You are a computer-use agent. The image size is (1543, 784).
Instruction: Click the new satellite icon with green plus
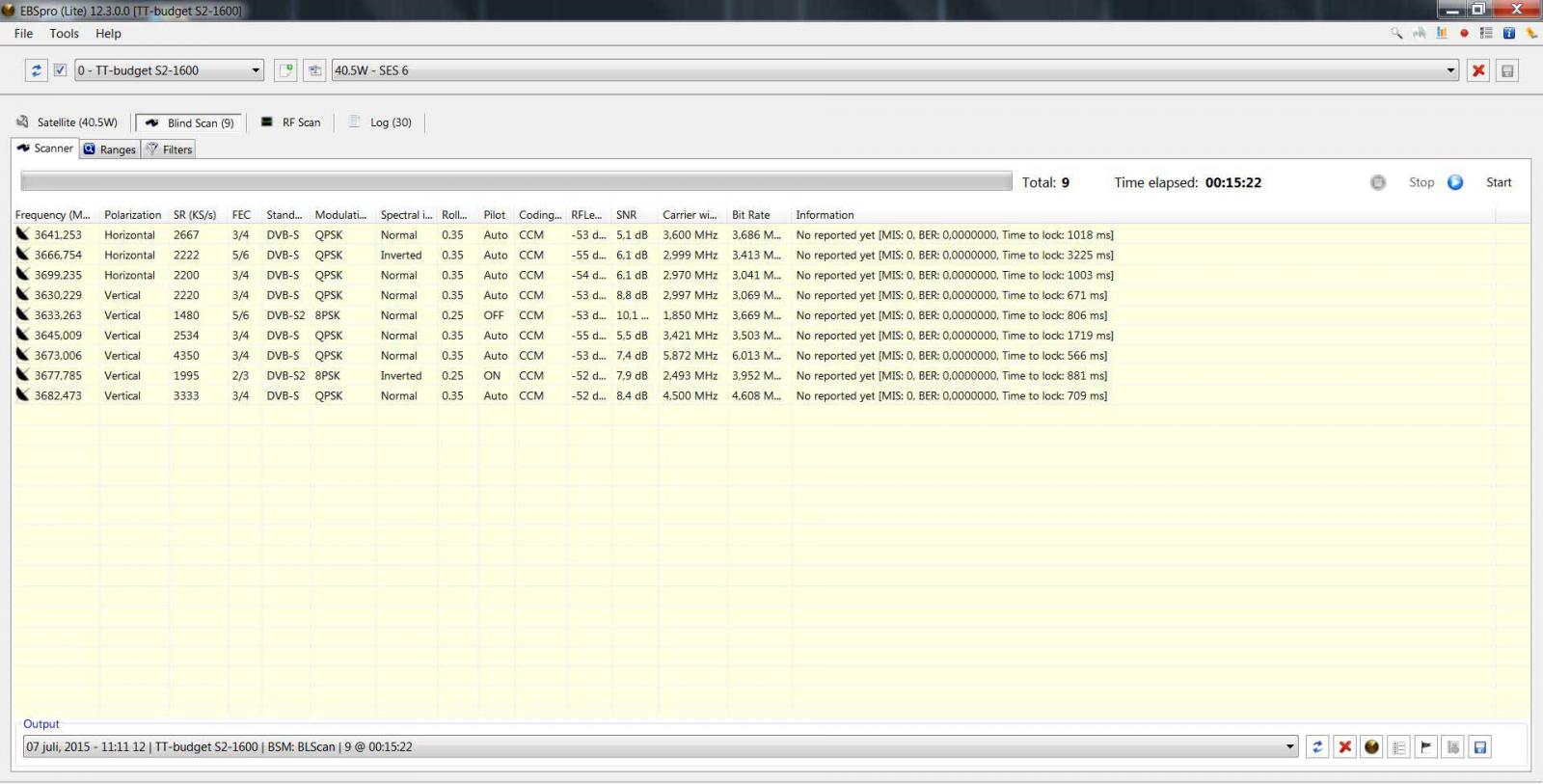coord(285,70)
